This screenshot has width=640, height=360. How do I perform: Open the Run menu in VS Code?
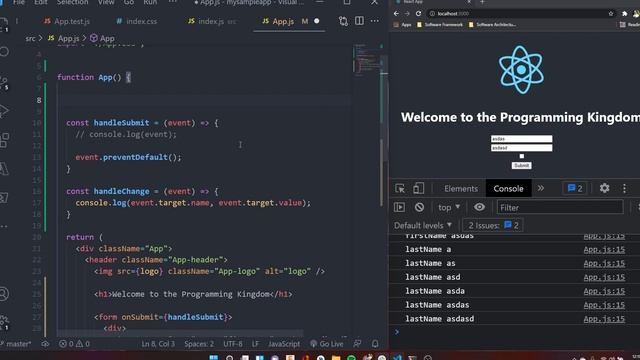pyautogui.click(x=150, y=2)
